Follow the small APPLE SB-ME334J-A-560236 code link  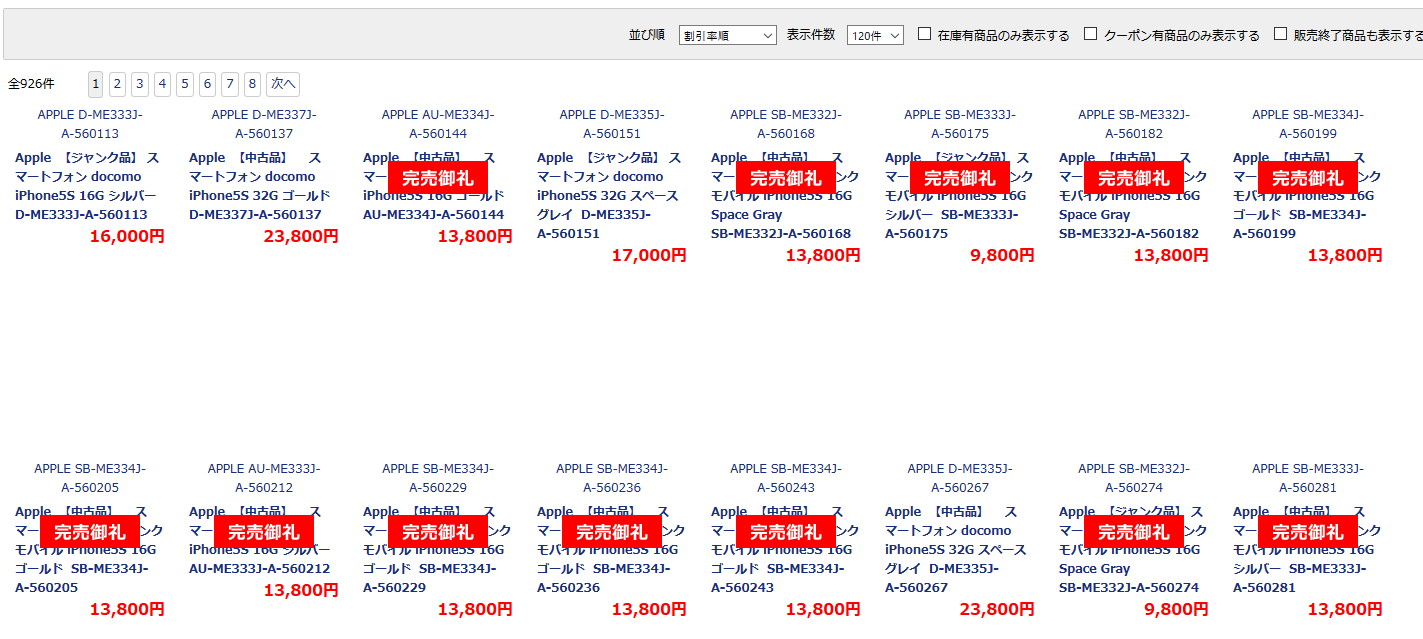612,478
